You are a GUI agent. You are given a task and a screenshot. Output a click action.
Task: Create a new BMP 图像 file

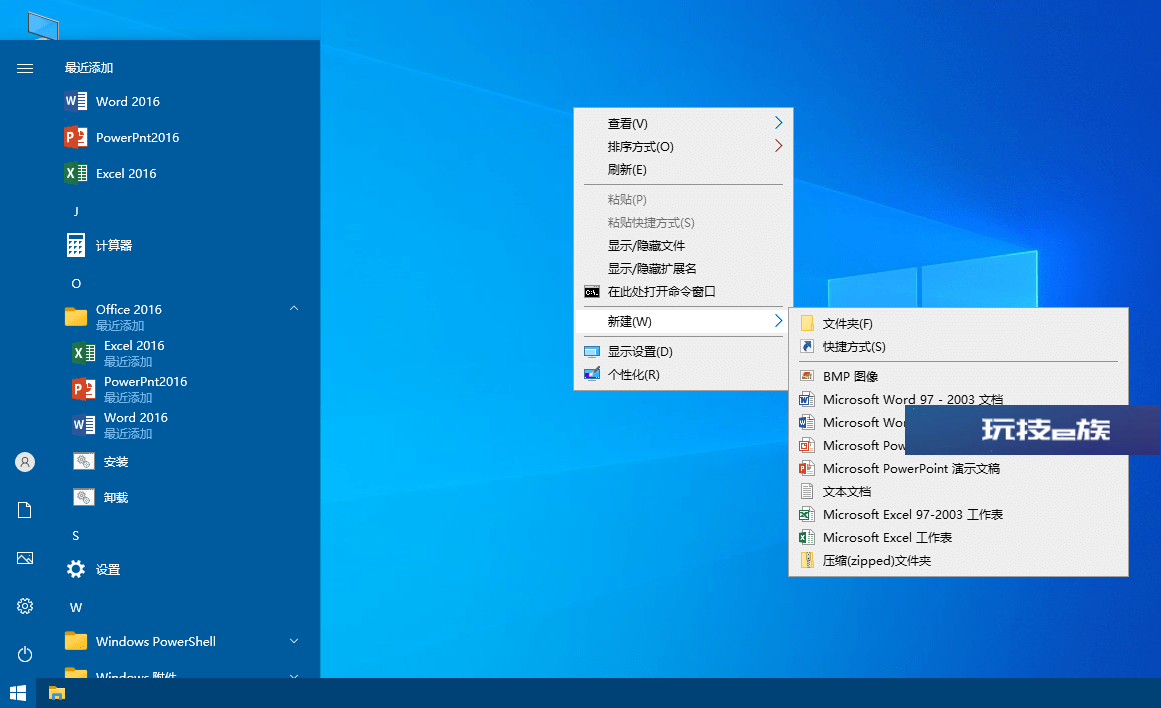(x=958, y=376)
